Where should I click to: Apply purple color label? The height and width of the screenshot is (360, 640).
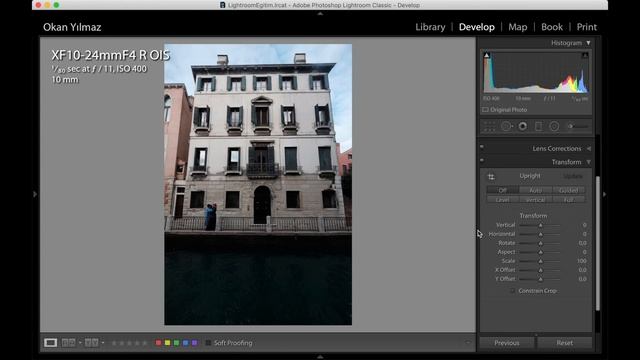coord(194,343)
